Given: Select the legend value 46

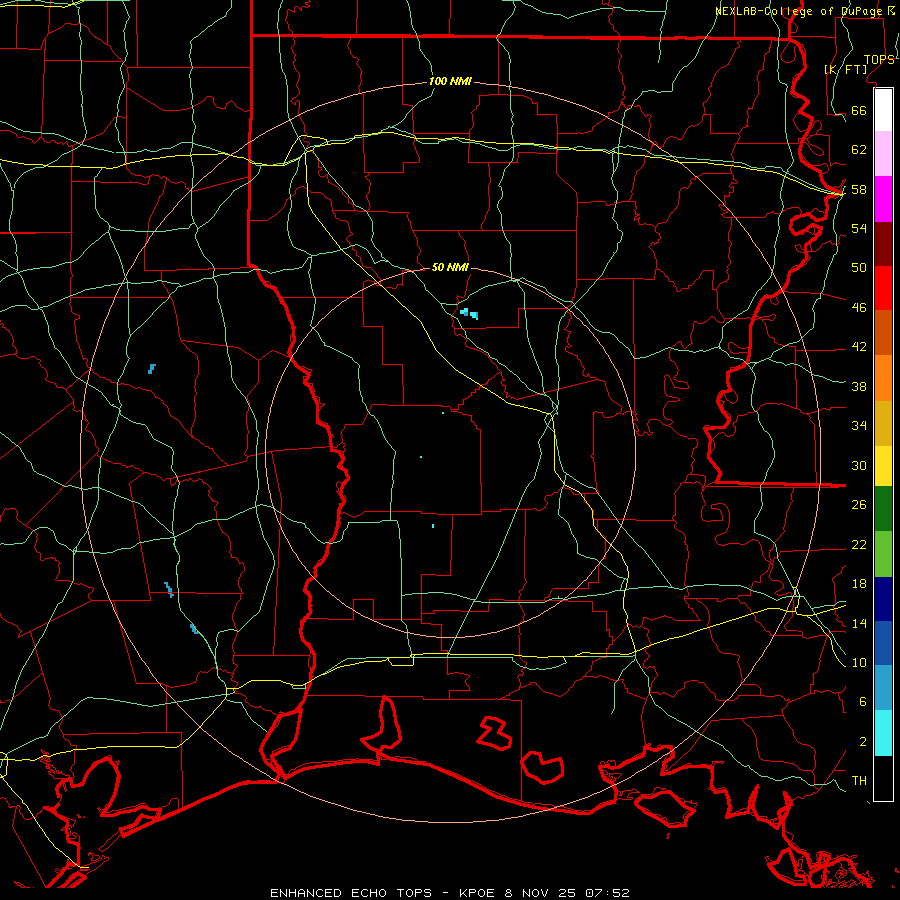Looking at the screenshot, I should pos(859,307).
